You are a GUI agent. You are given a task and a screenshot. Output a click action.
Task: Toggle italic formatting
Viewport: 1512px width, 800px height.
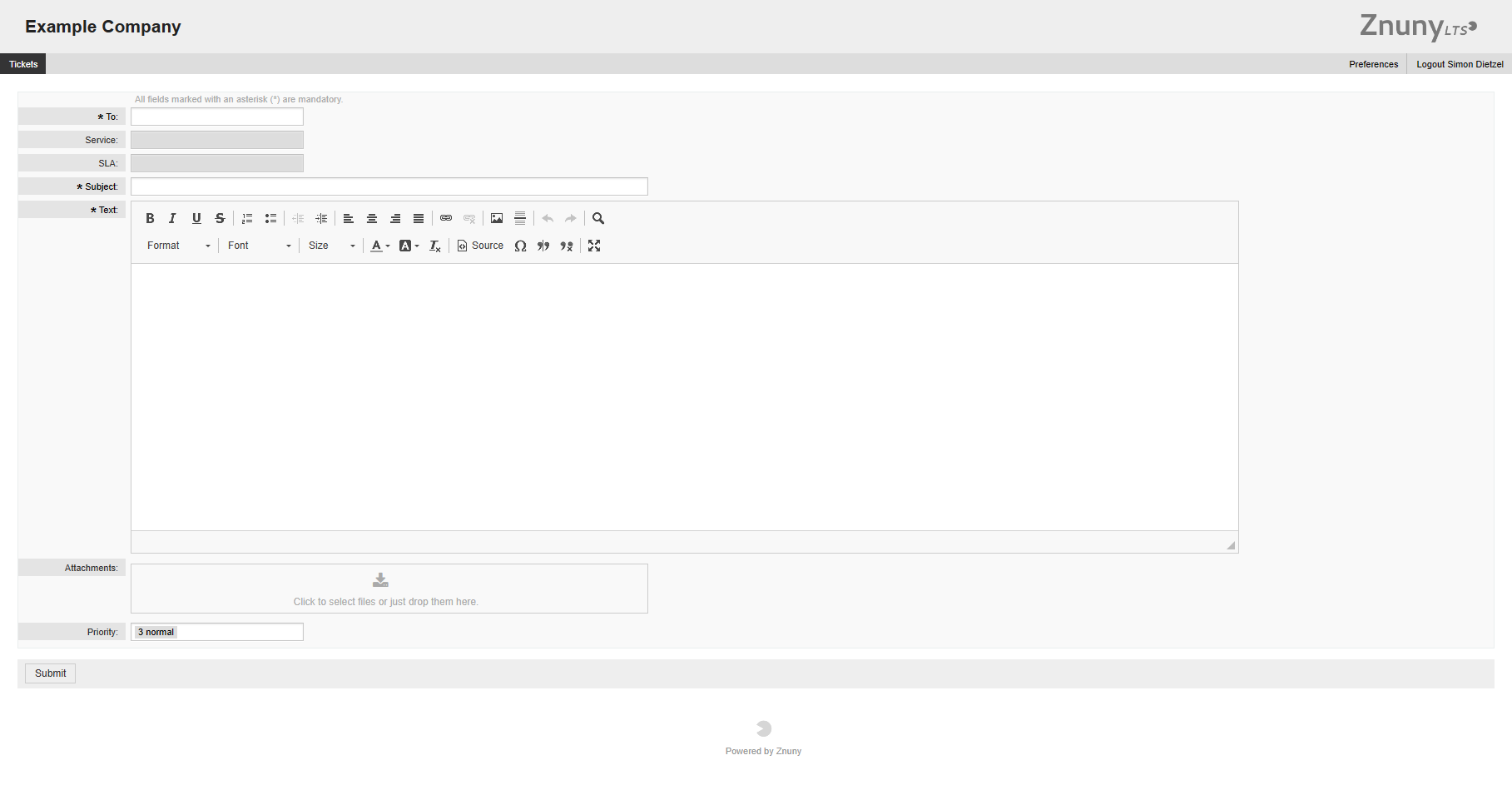[172, 219]
